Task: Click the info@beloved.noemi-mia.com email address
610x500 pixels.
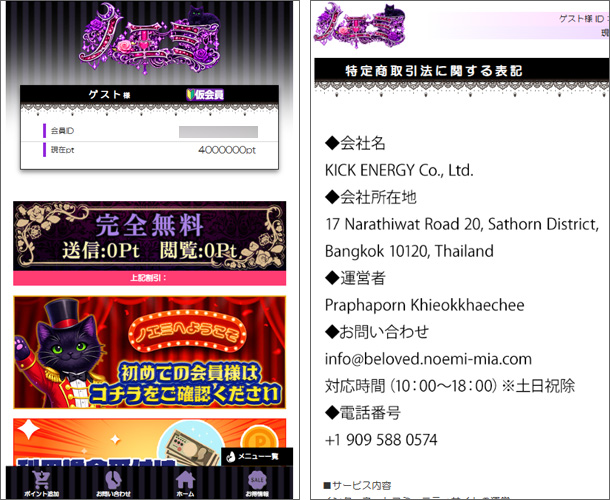Action: [x=428, y=358]
